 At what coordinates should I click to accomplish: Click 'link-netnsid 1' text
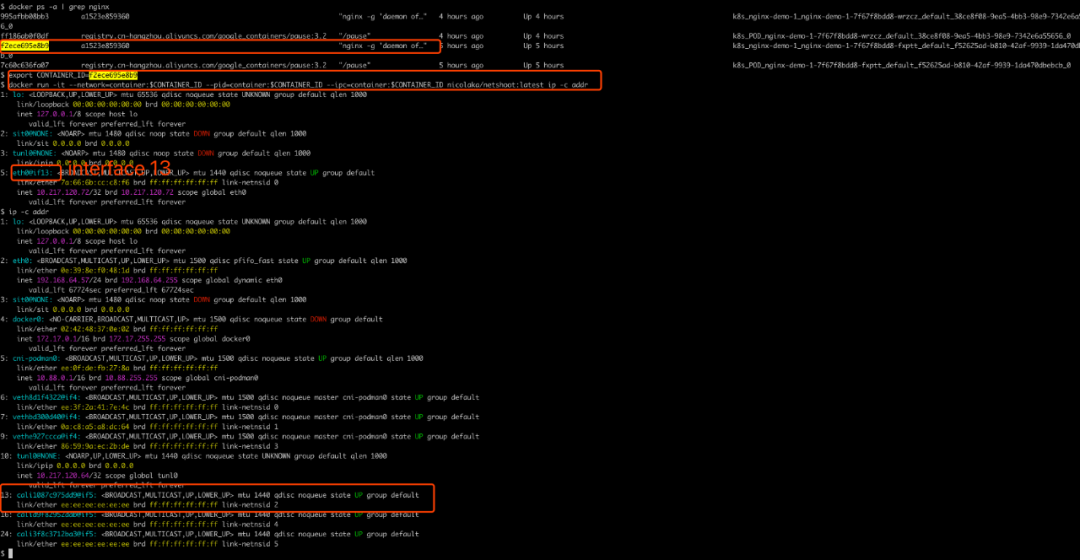pyautogui.click(x=250, y=426)
